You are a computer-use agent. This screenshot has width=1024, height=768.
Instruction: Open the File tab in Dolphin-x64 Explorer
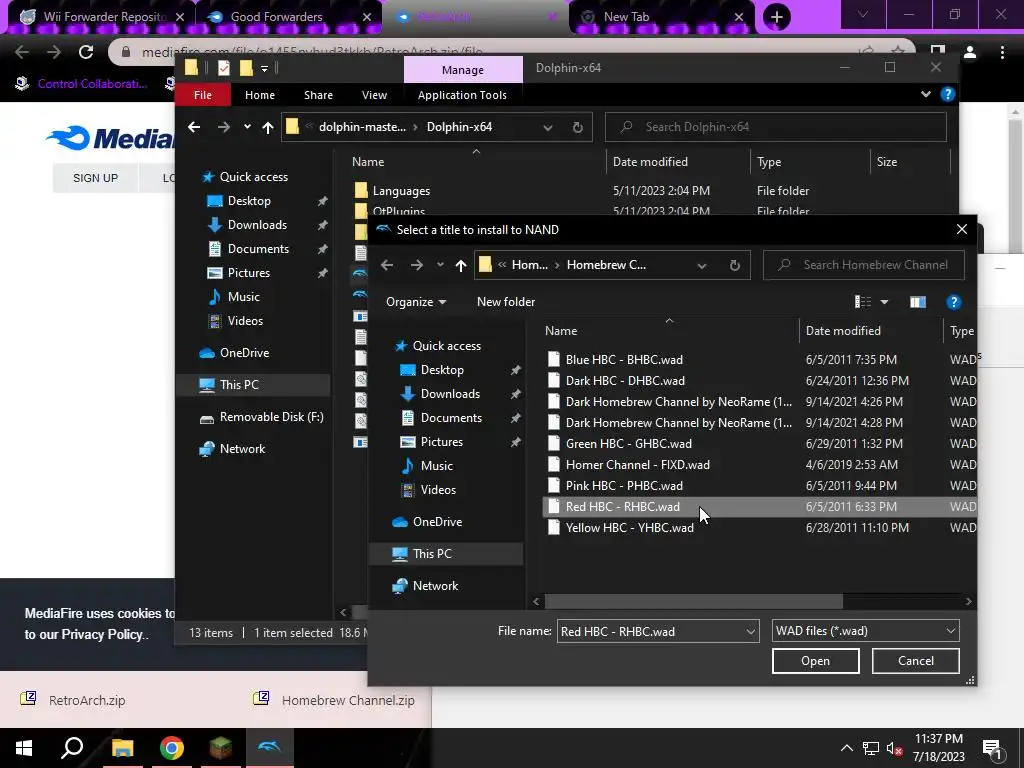coord(202,95)
